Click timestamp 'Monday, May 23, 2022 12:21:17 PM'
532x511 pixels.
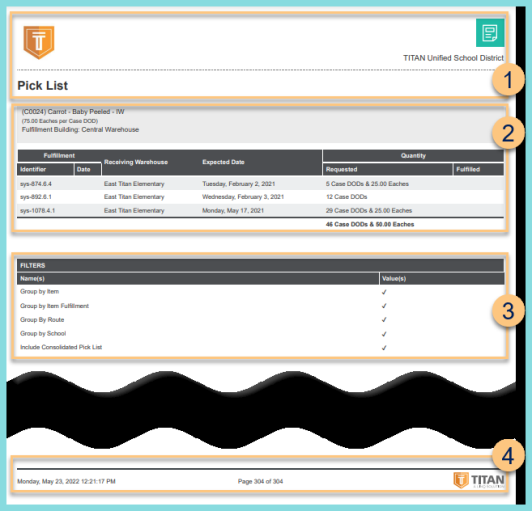click(x=66, y=481)
